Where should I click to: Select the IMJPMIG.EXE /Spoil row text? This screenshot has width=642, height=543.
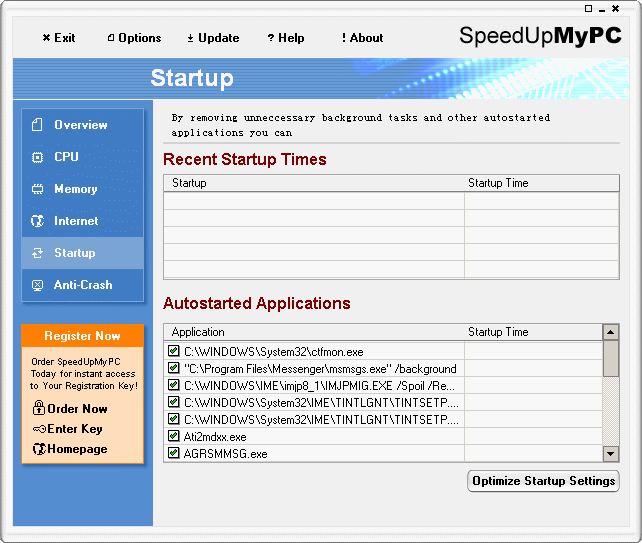pyautogui.click(x=319, y=386)
